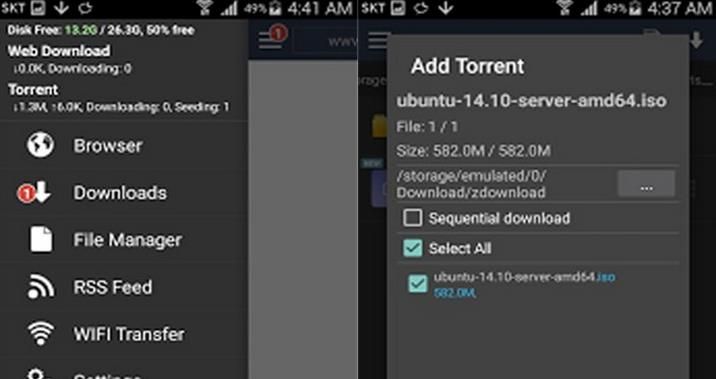The width and height of the screenshot is (716, 379).
Task: Tap the Add Torrent dialog title
Action: pos(468,66)
